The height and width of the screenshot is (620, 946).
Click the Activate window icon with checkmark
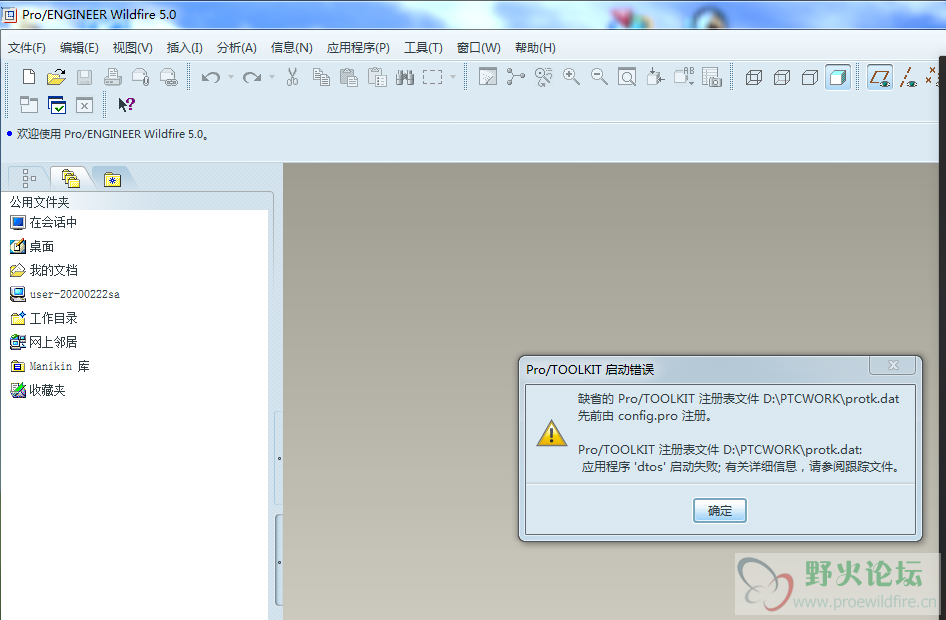57,105
